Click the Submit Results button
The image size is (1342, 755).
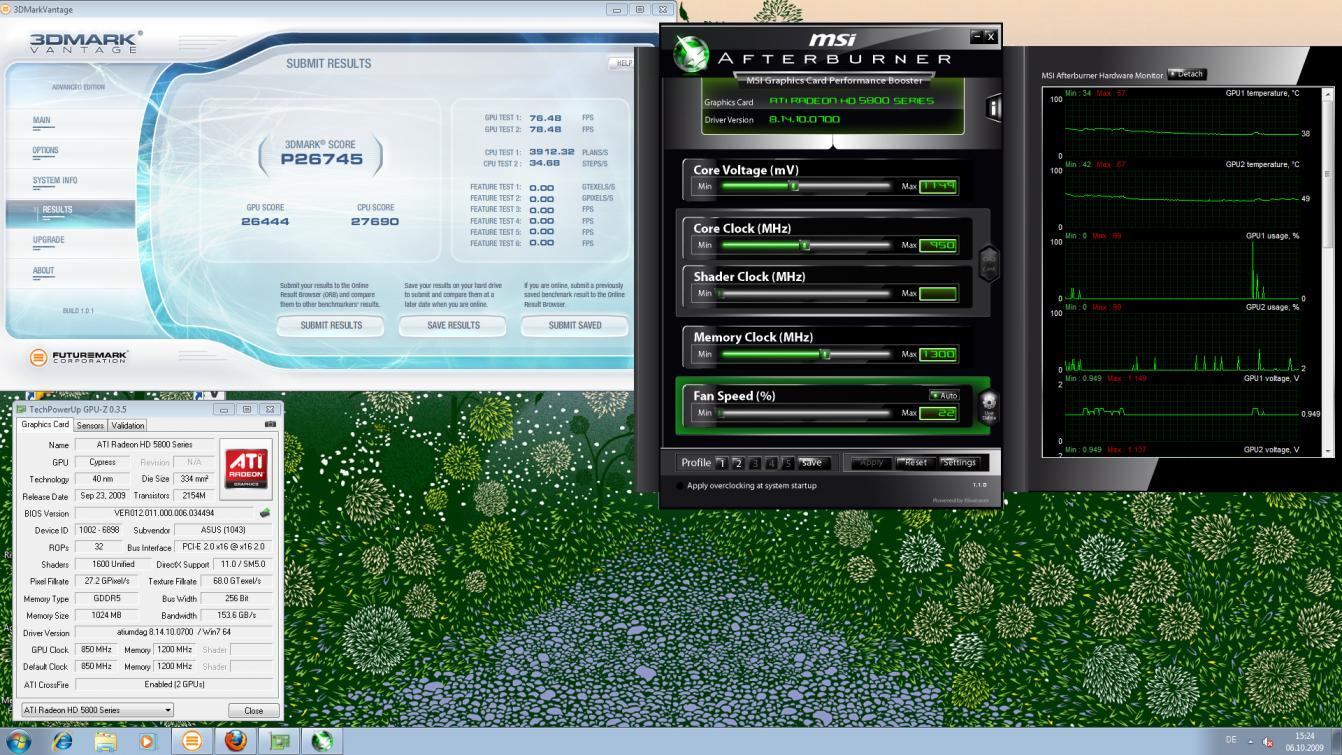(331, 326)
